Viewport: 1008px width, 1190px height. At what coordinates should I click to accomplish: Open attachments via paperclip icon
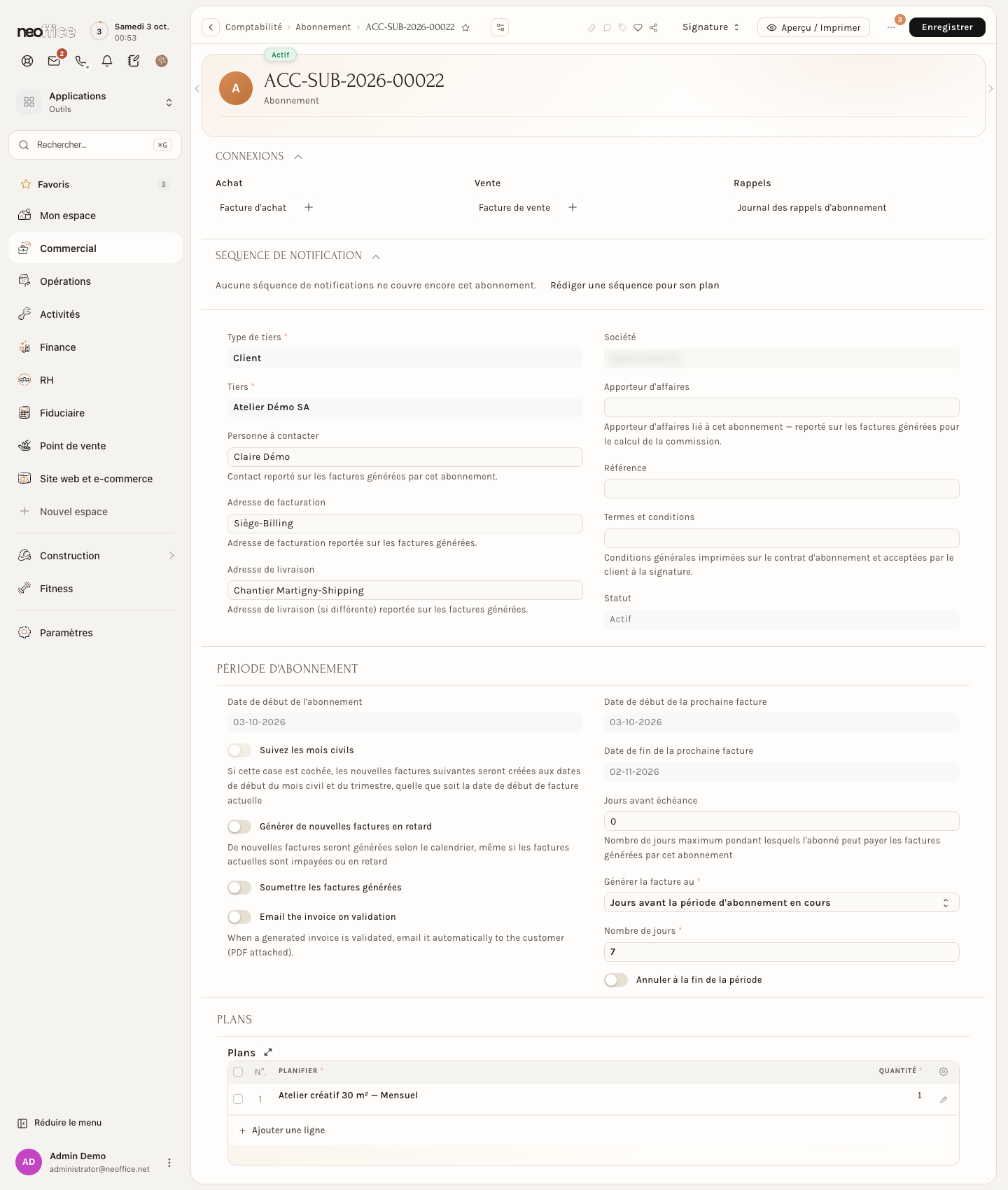click(x=591, y=28)
